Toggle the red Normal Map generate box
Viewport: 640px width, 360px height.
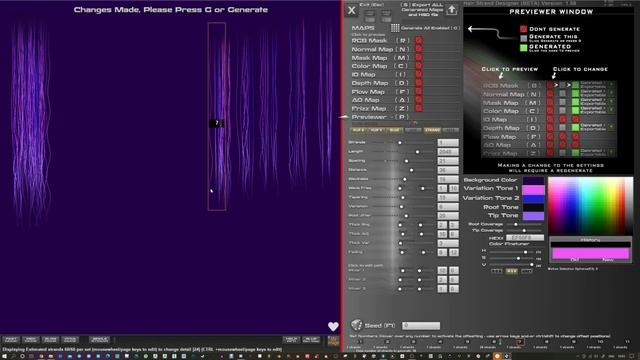418,49
